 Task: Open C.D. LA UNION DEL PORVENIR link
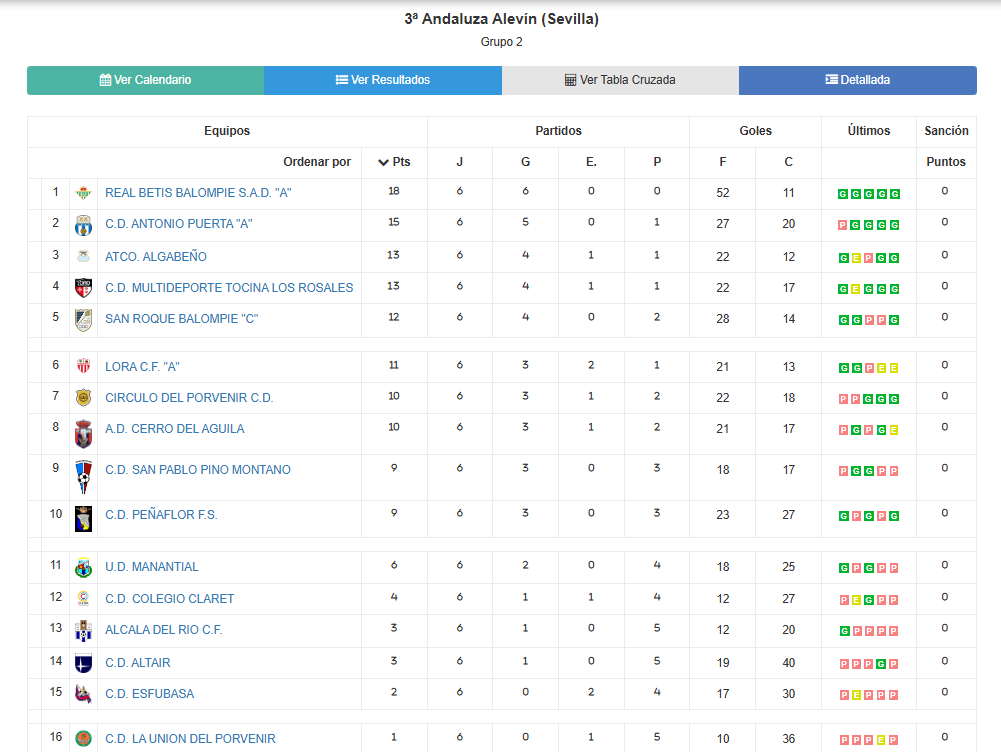190,739
